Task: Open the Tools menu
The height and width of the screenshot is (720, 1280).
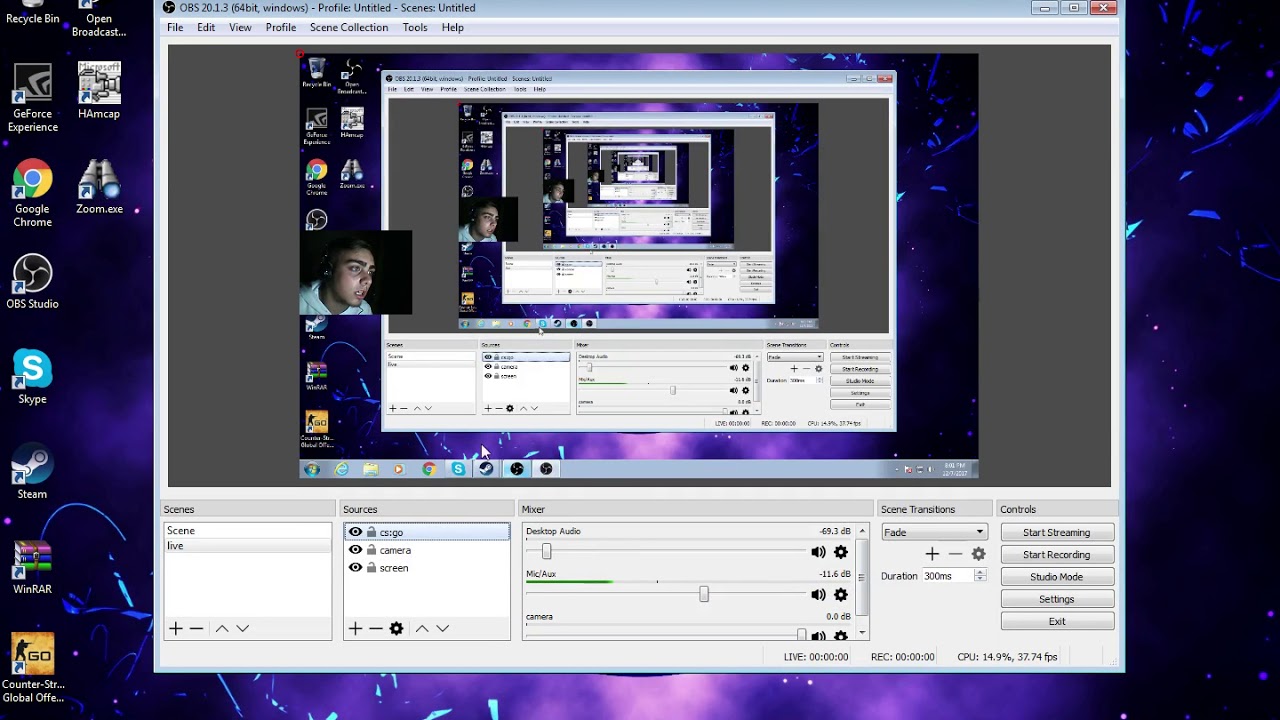Action: click(x=415, y=27)
